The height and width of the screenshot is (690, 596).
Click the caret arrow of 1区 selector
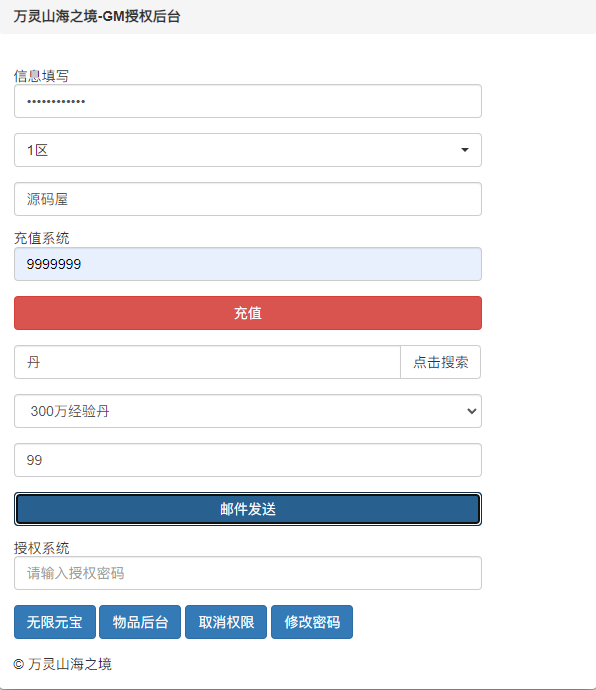point(464,150)
